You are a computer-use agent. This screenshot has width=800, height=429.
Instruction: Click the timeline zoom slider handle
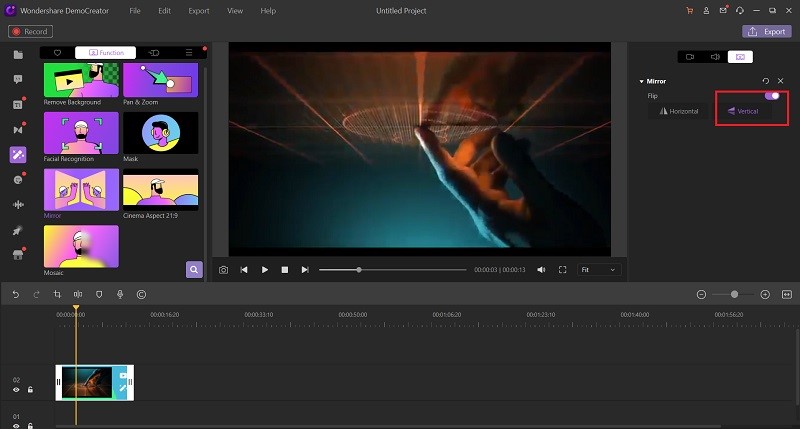coord(734,294)
